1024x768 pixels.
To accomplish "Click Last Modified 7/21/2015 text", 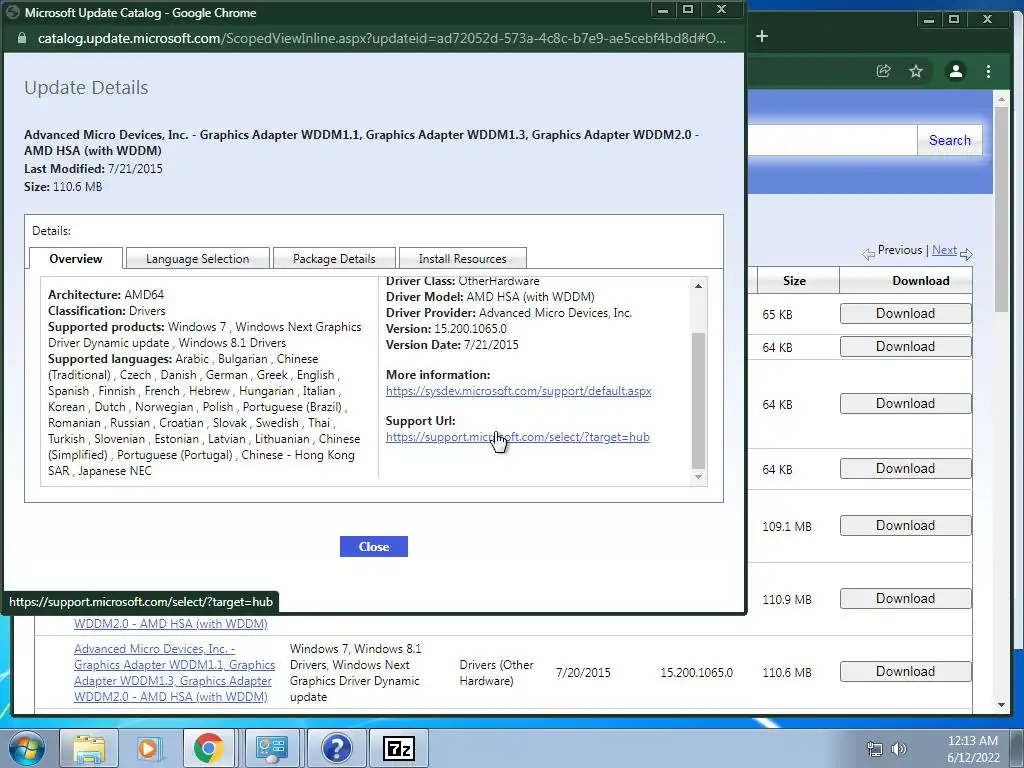I will click(x=93, y=168).
